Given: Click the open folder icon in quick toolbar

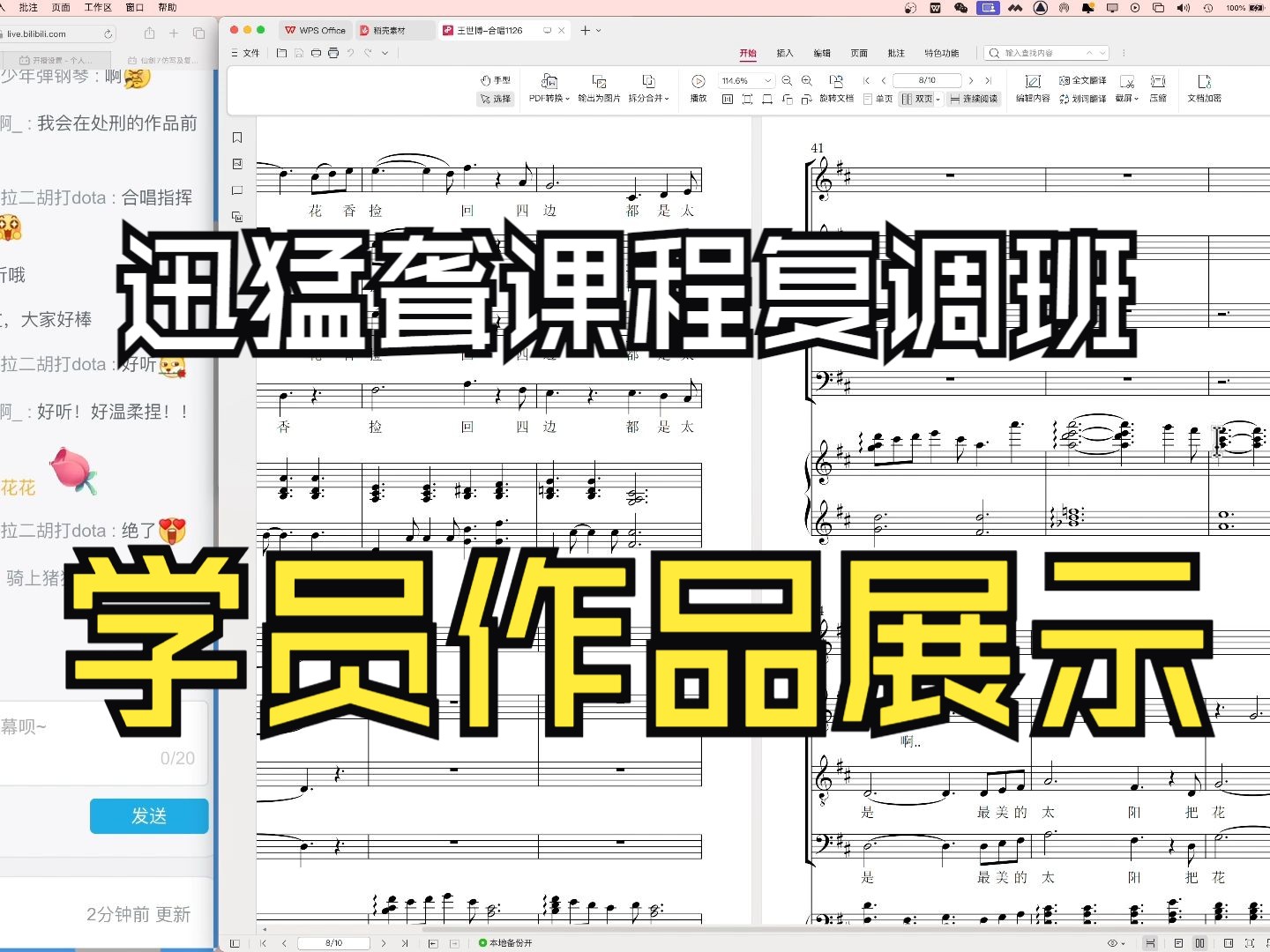Looking at the screenshot, I should point(282,53).
